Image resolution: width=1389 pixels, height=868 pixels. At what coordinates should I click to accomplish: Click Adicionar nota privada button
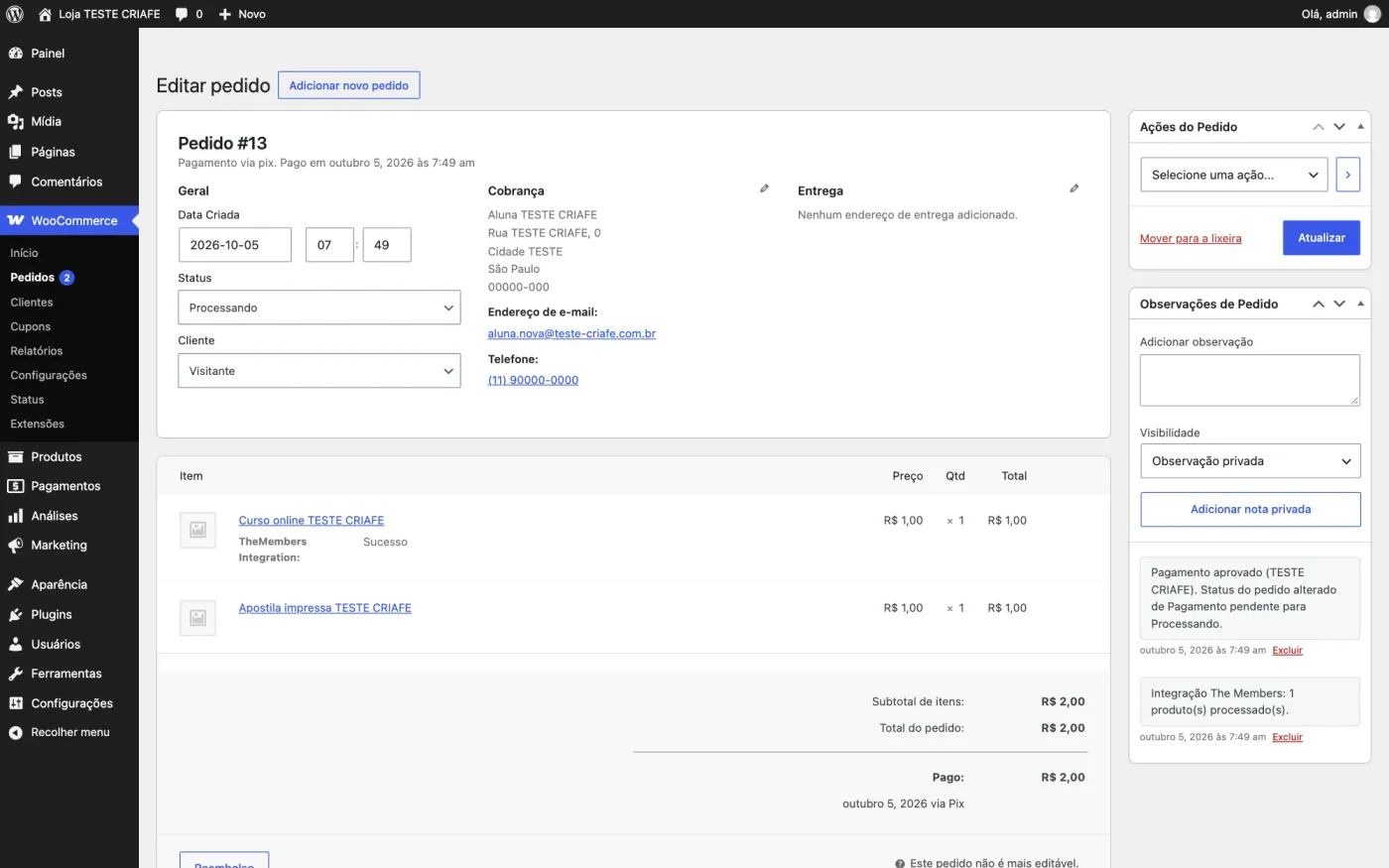pos(1250,509)
